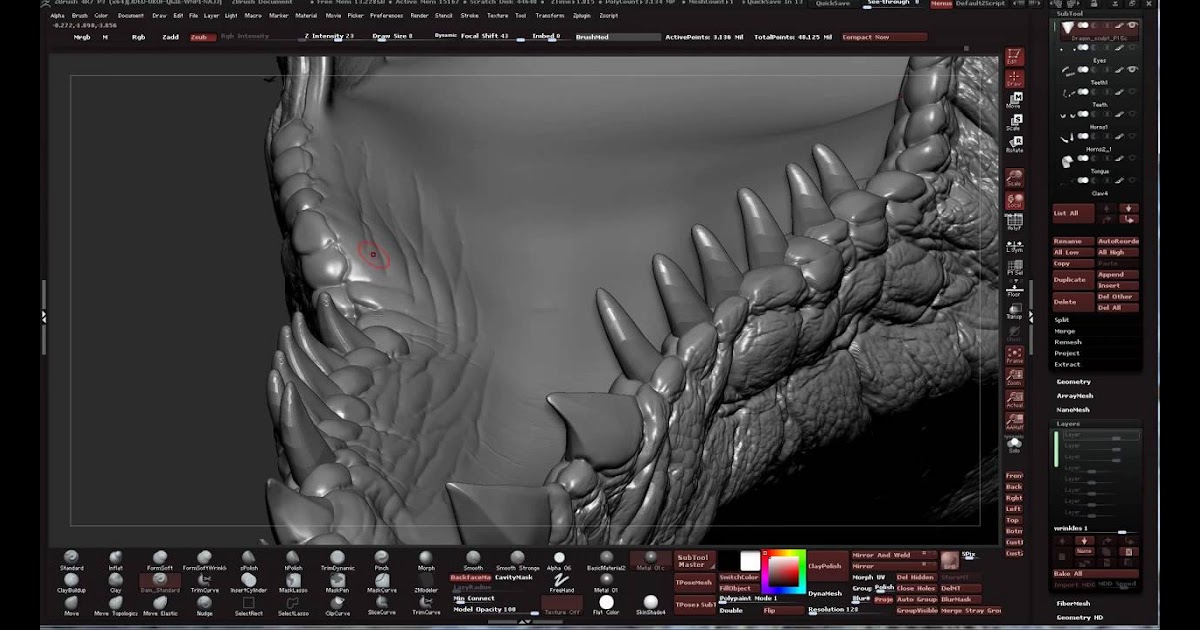Click the ClayPolish button
Image resolution: width=1200 pixels, height=630 pixels.
[x=829, y=566]
